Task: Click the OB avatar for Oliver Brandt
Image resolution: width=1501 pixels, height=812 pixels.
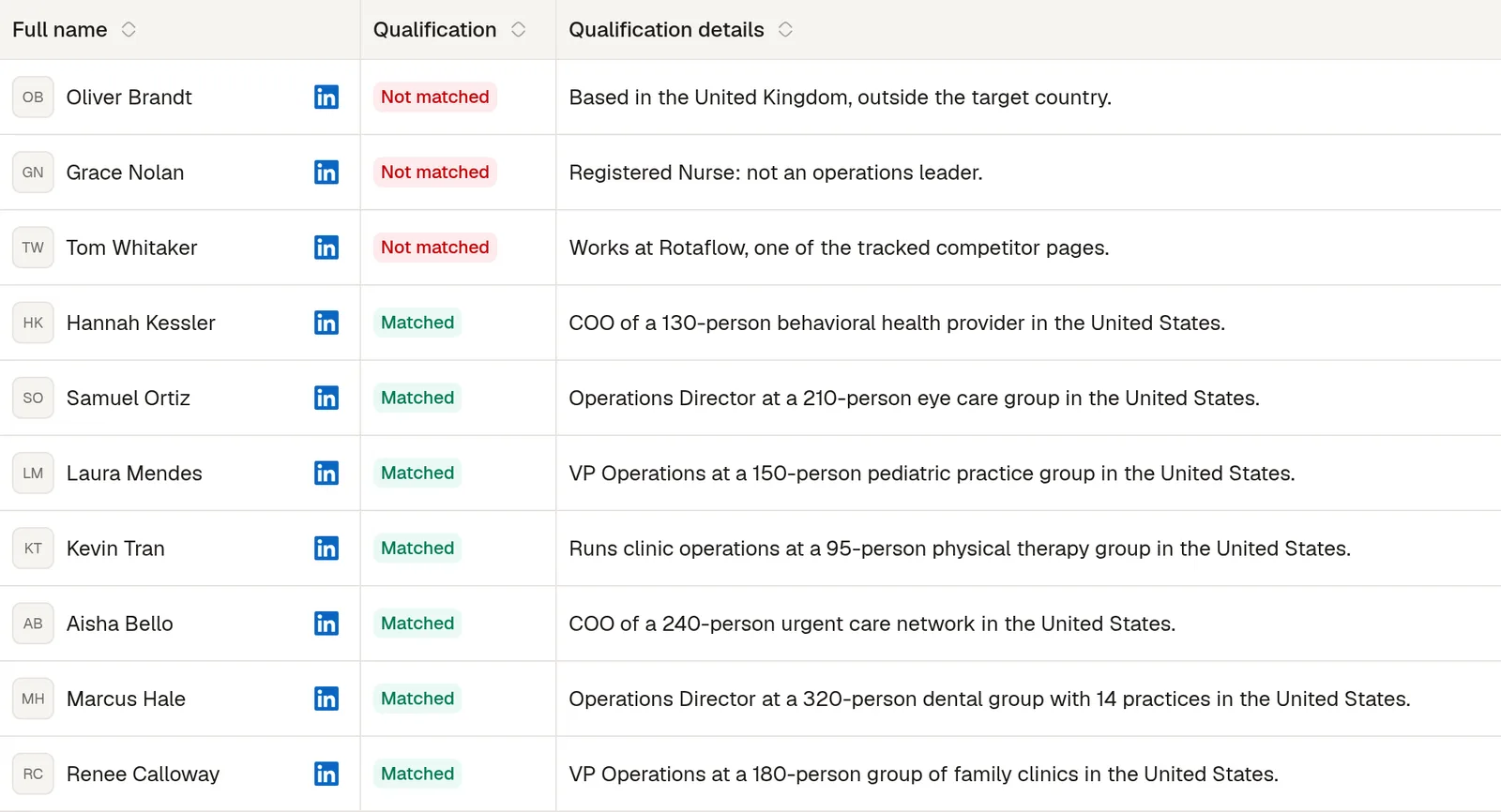Action: coord(33,98)
